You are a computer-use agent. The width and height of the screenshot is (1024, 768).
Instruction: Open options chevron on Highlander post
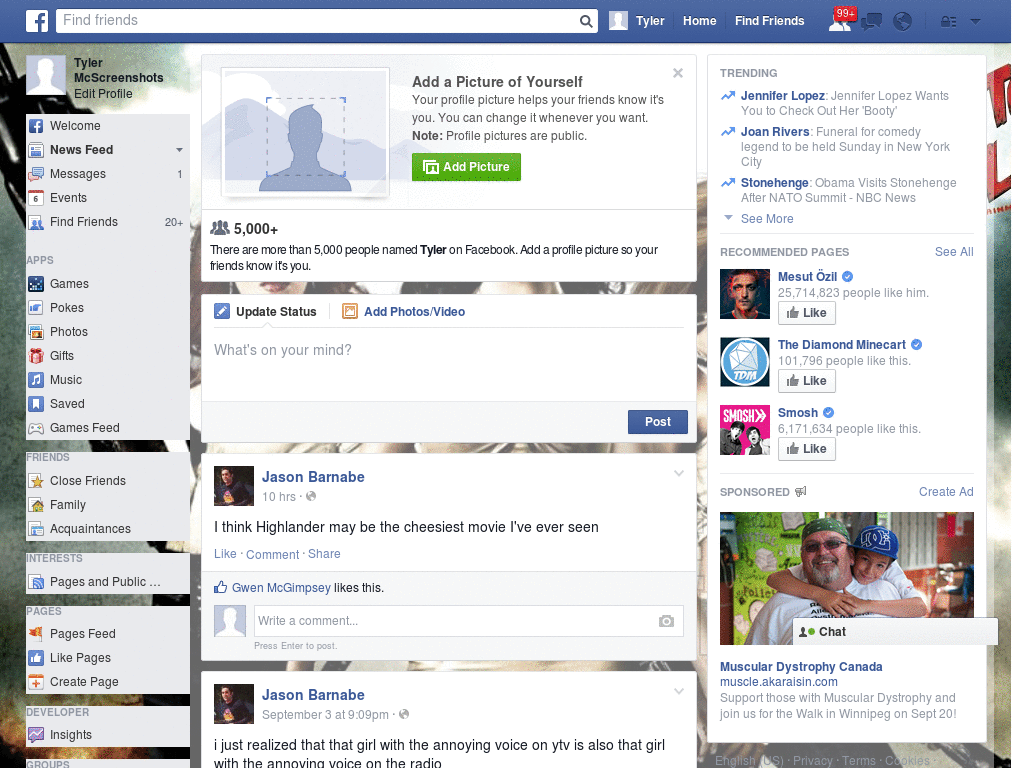(679, 473)
